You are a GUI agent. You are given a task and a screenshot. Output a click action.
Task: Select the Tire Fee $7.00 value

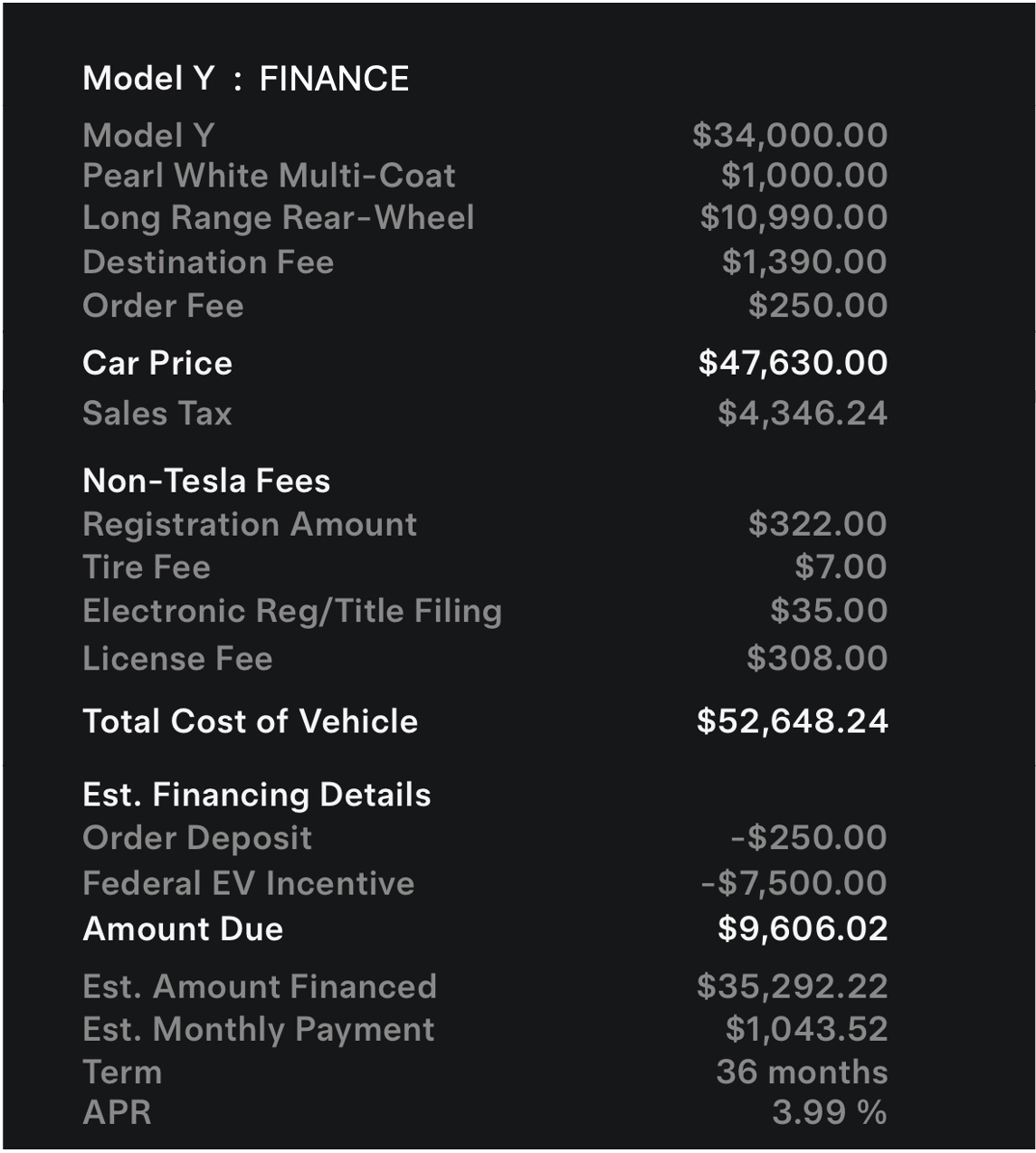tap(841, 567)
